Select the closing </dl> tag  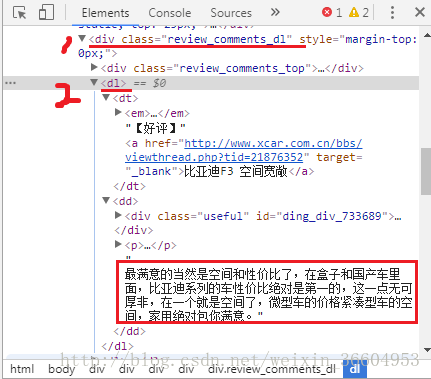coord(117,346)
